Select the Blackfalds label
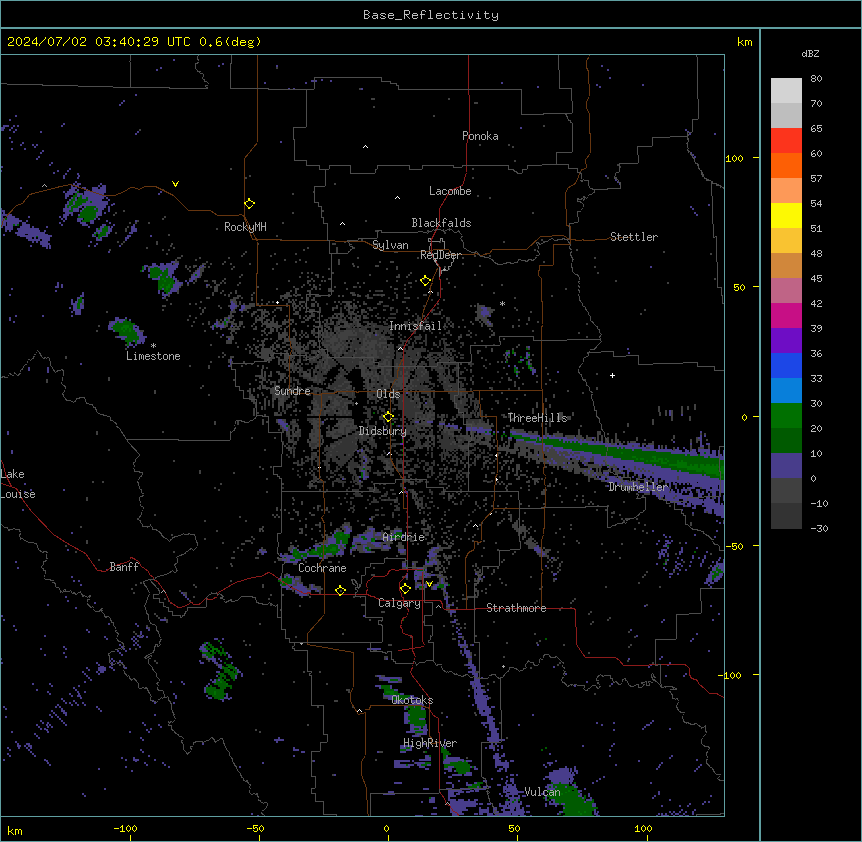This screenshot has width=862, height=842. click(441, 223)
